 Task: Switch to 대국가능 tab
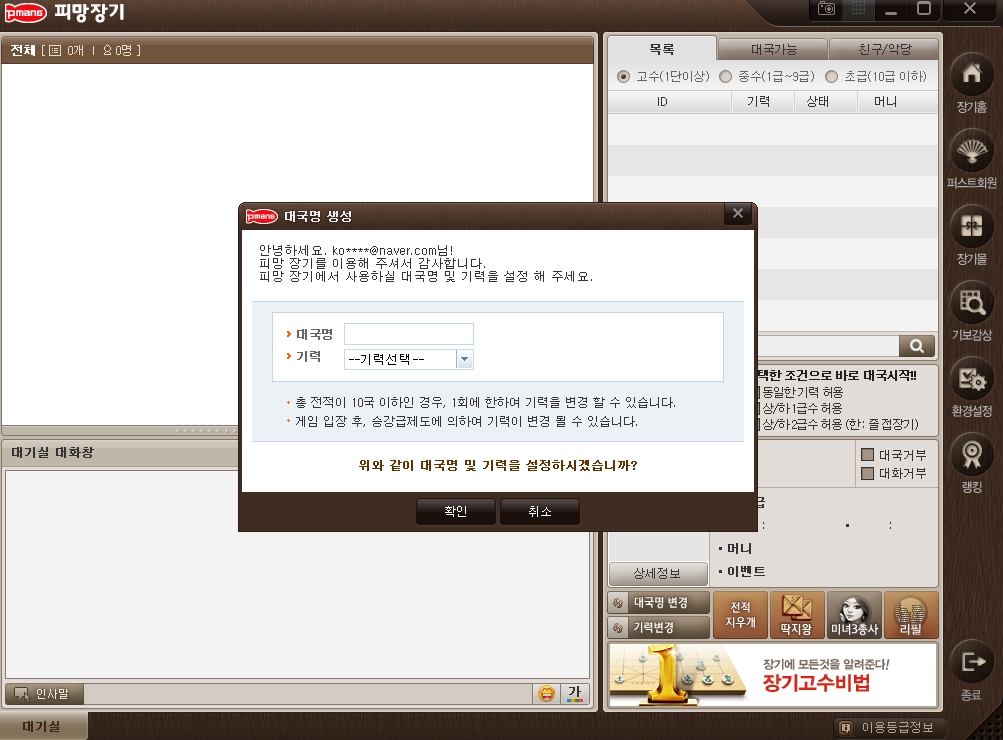click(x=773, y=49)
